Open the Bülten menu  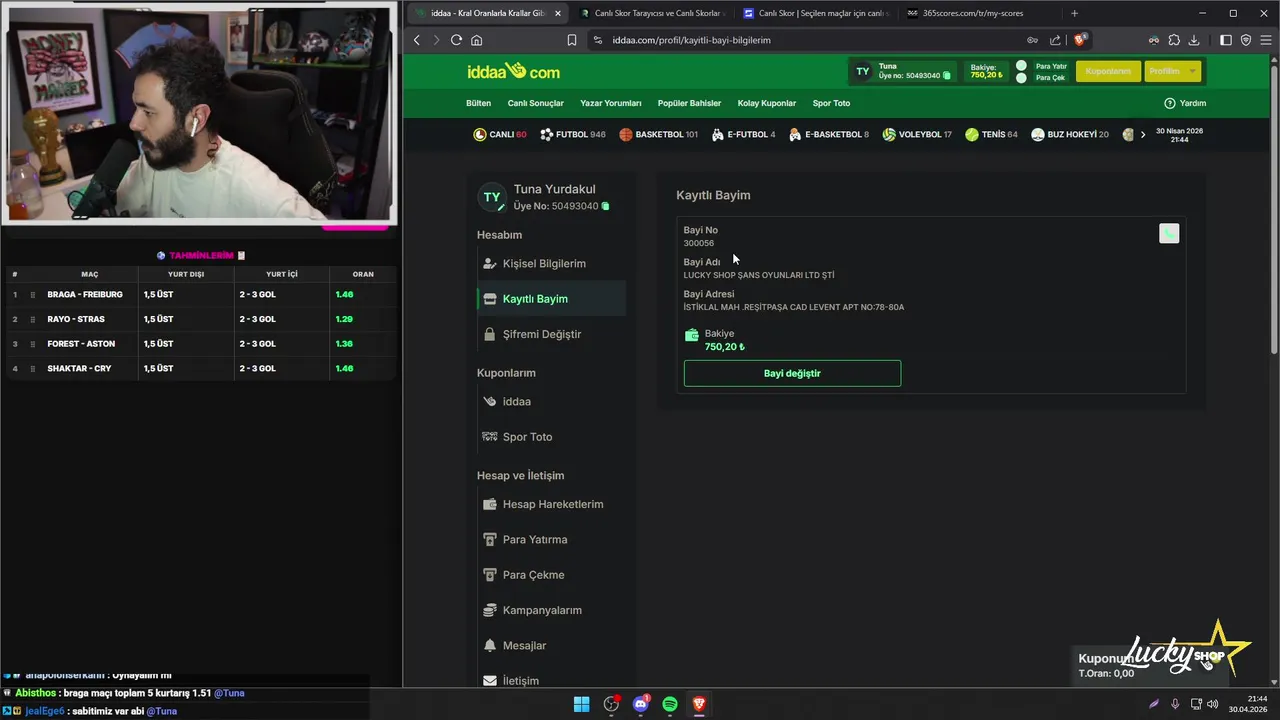pos(478,103)
